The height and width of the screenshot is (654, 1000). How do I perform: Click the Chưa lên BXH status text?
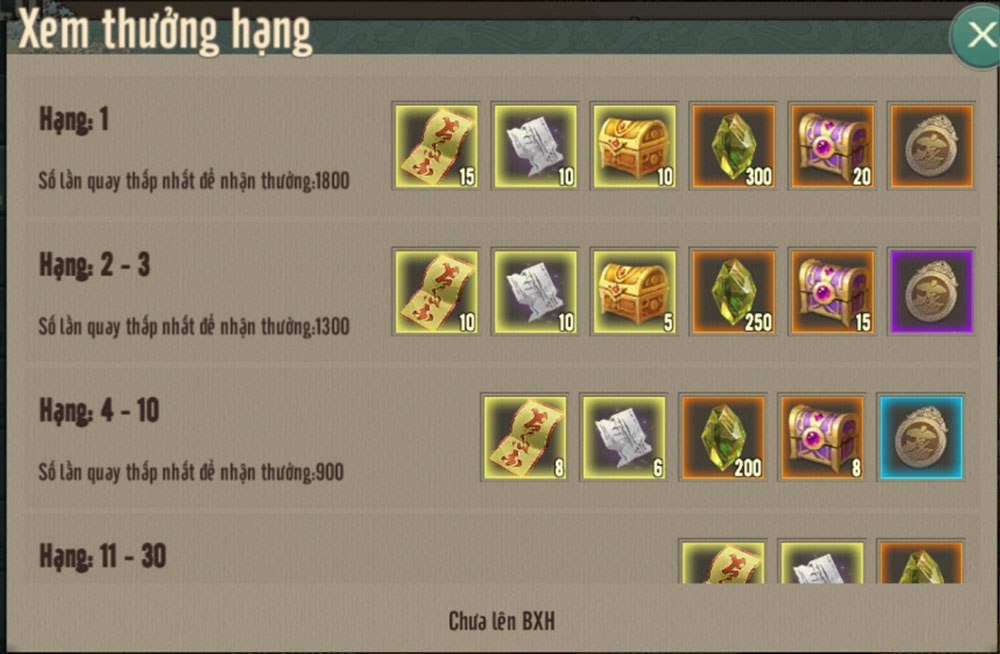(501, 621)
